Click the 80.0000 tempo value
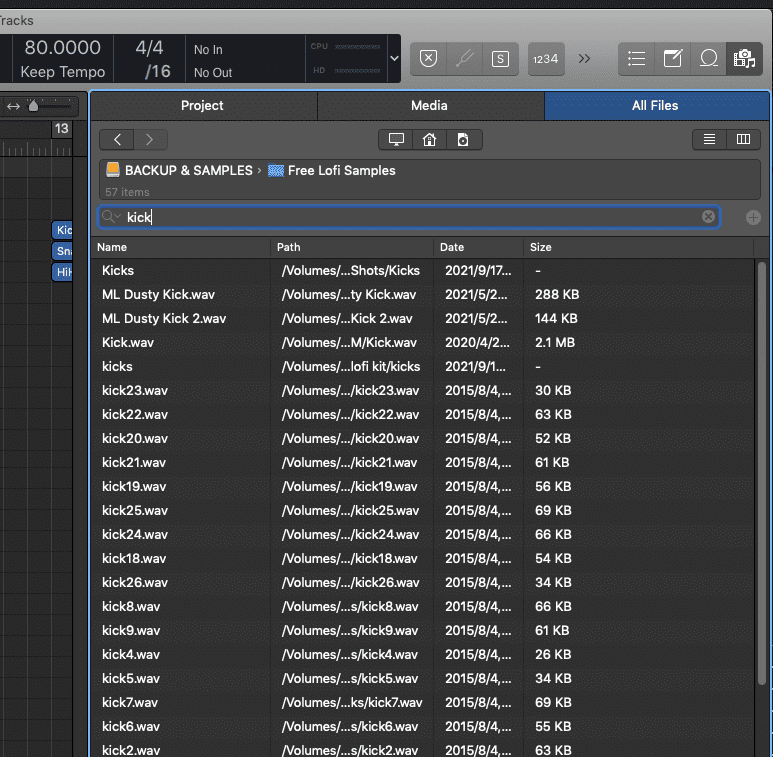The image size is (773, 757). (63, 47)
